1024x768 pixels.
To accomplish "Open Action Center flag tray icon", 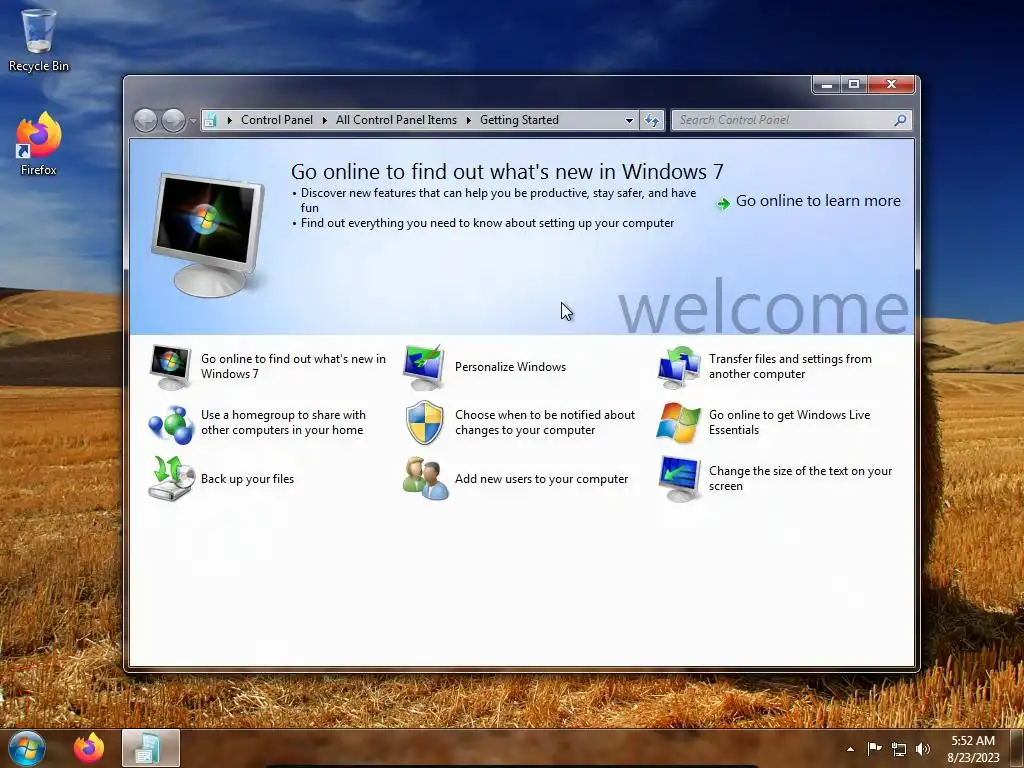I will [x=874, y=748].
